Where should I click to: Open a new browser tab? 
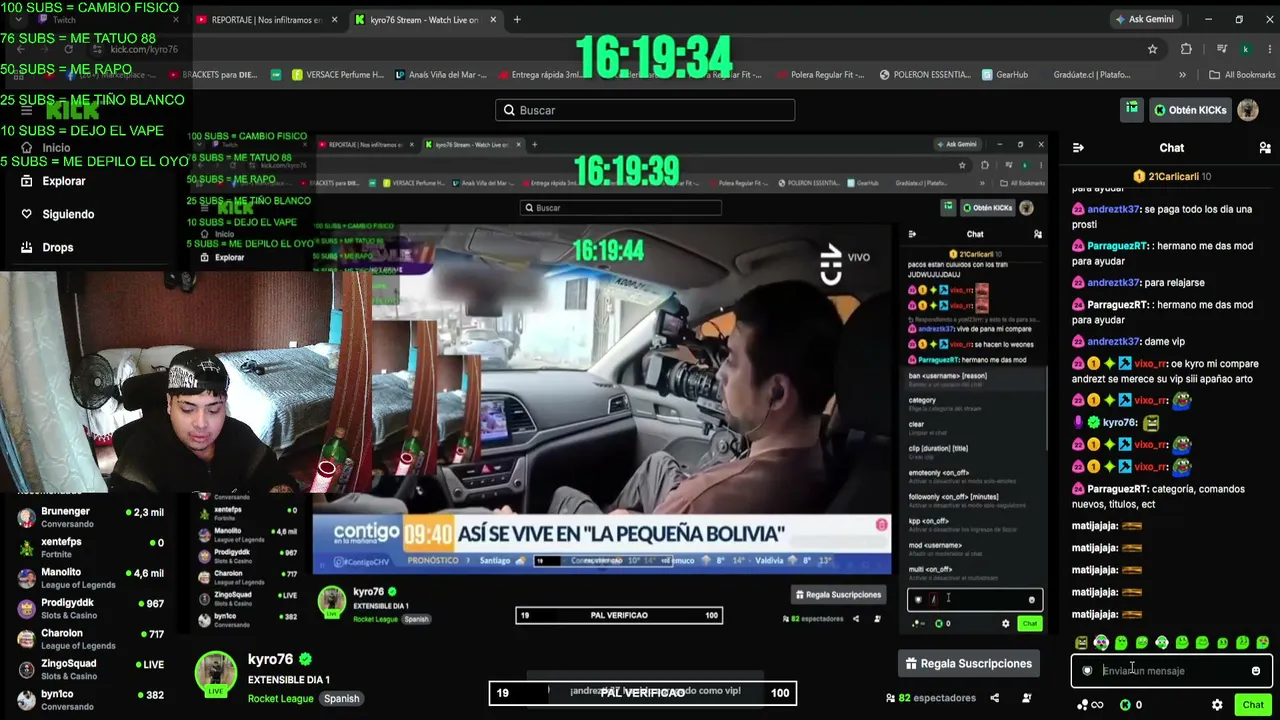[x=517, y=19]
